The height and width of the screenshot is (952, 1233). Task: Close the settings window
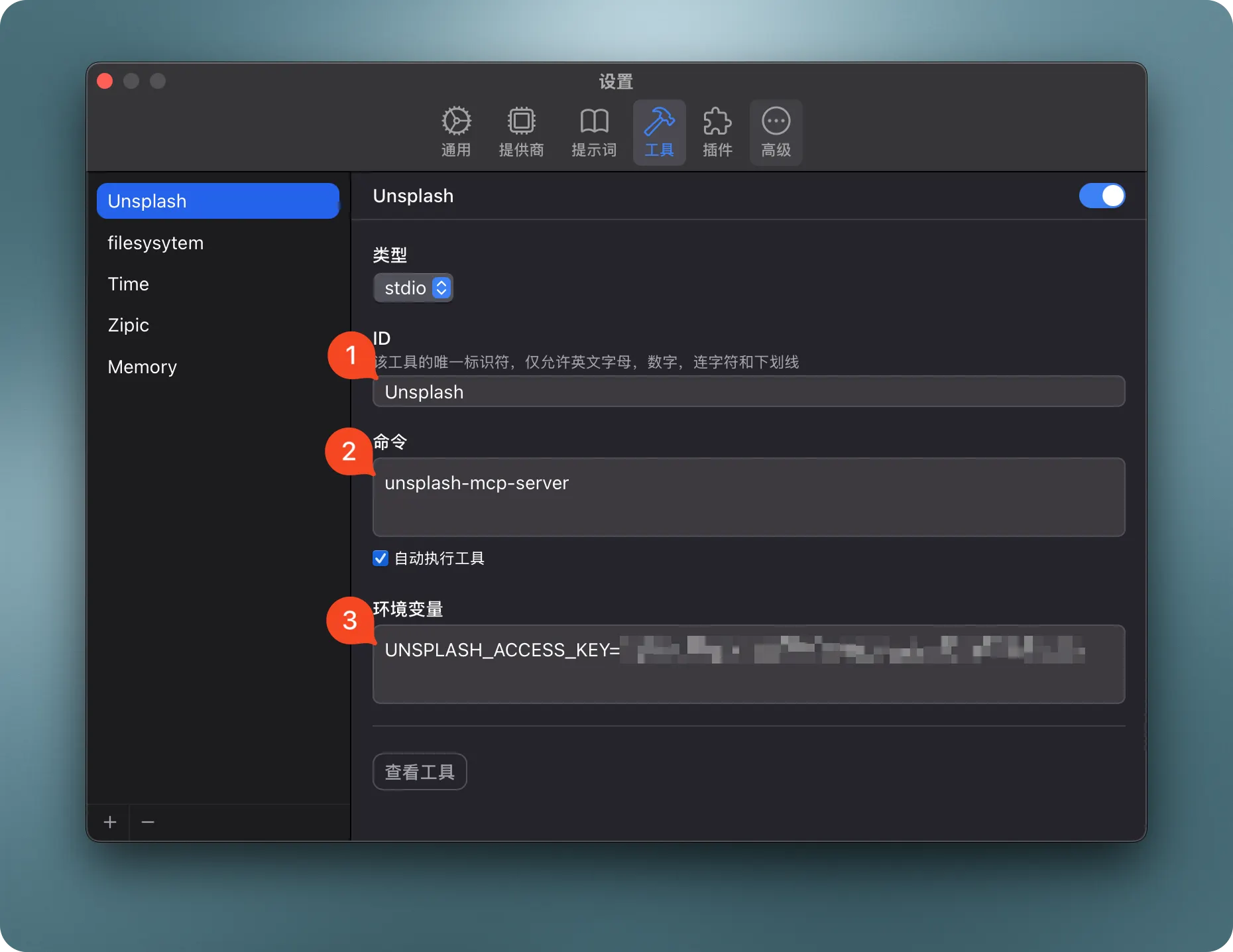[105, 81]
